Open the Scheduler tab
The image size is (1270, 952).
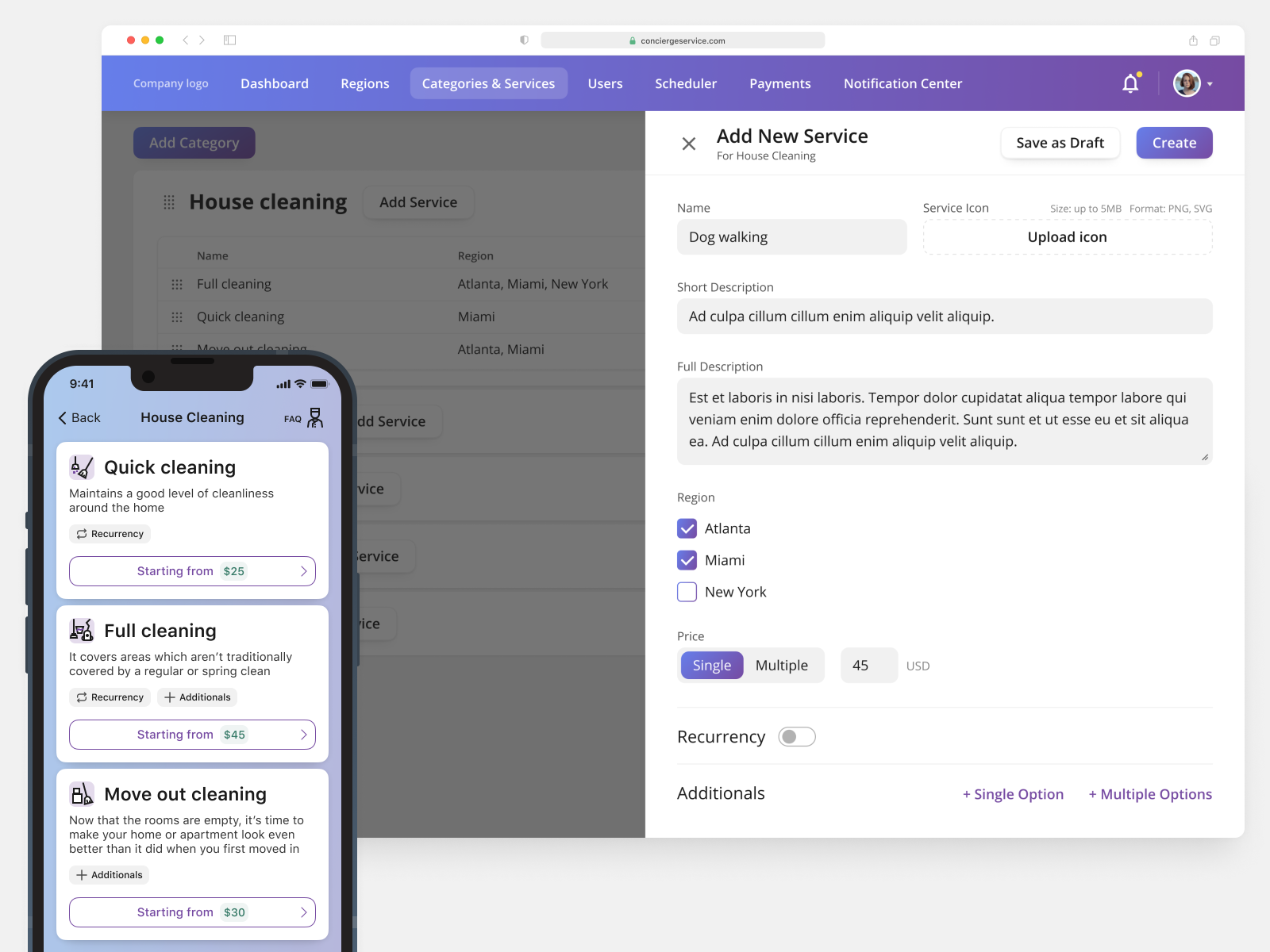(x=685, y=83)
